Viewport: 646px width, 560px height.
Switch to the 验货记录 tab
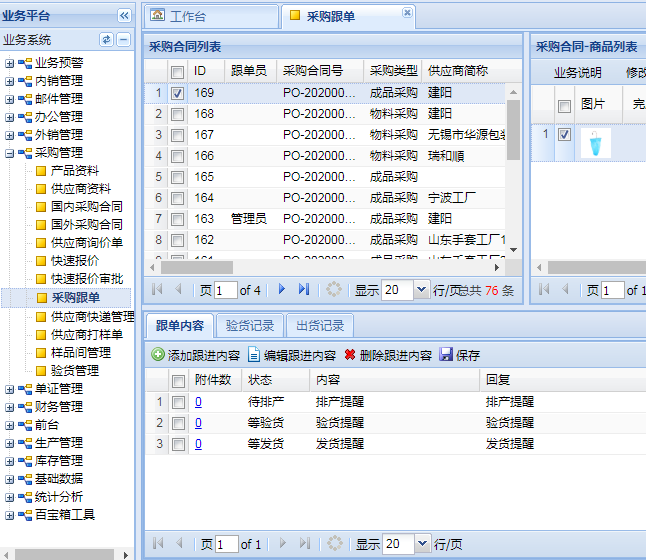click(249, 326)
